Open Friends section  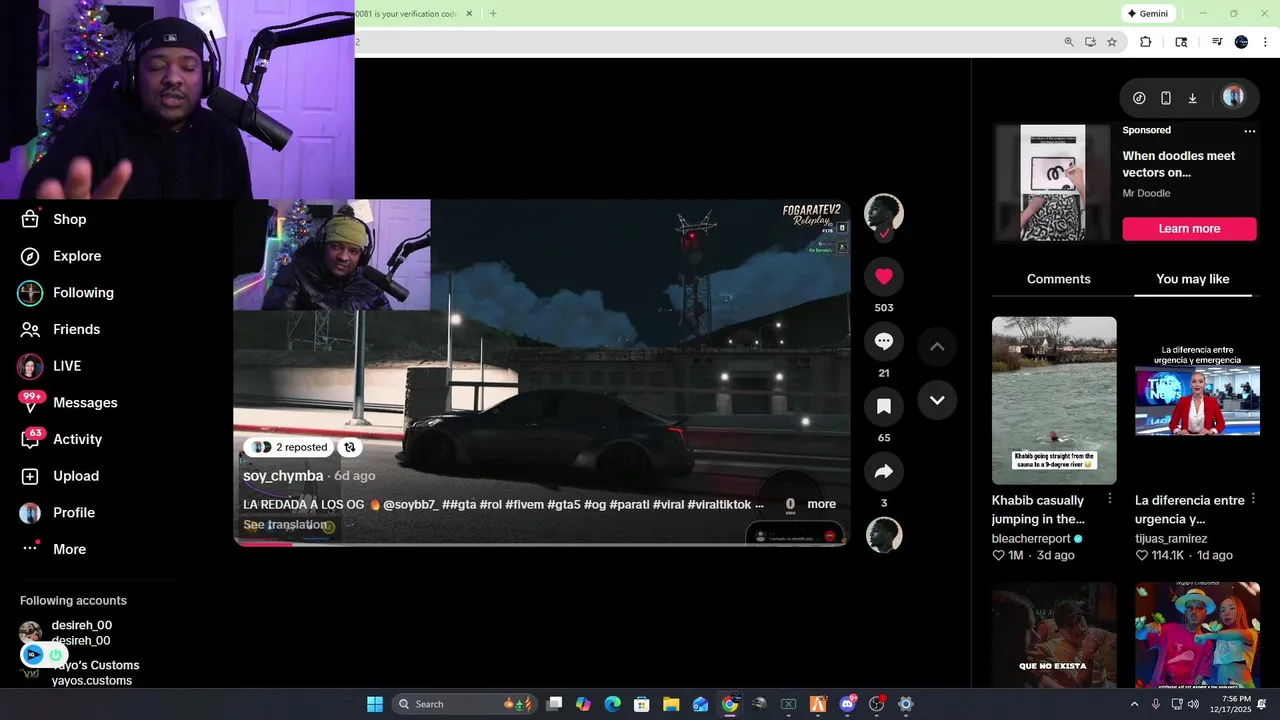point(60,329)
